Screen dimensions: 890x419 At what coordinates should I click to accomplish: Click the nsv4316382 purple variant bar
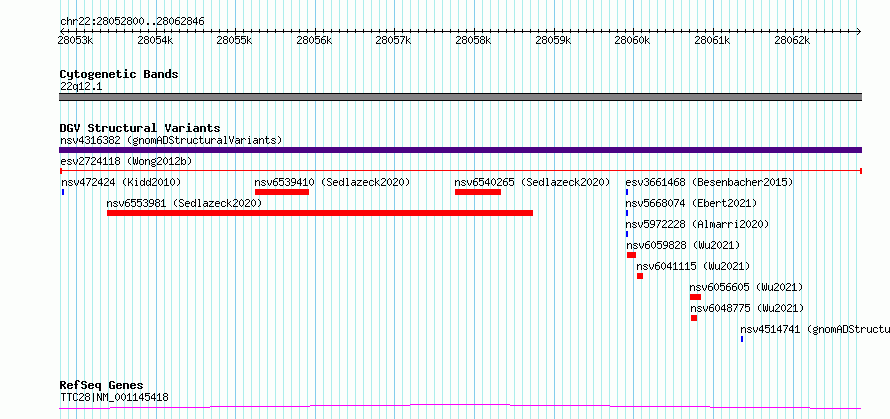[x=460, y=150]
